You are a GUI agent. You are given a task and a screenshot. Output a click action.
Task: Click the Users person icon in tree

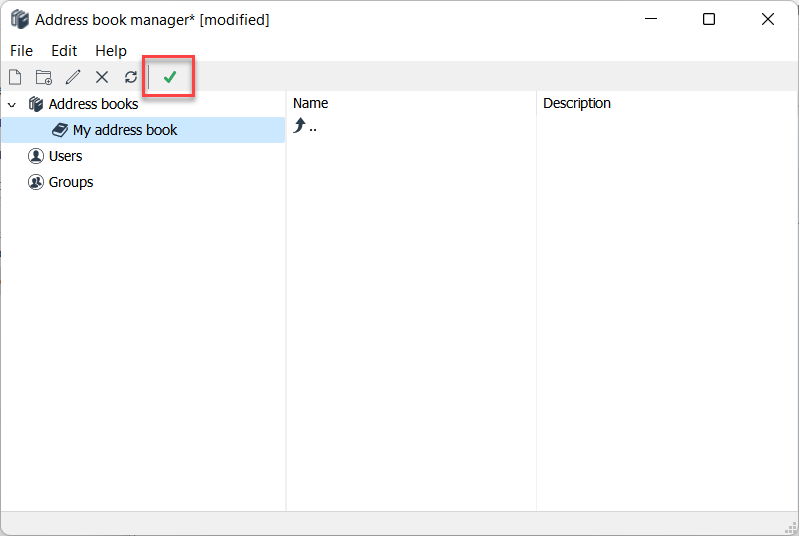click(36, 156)
